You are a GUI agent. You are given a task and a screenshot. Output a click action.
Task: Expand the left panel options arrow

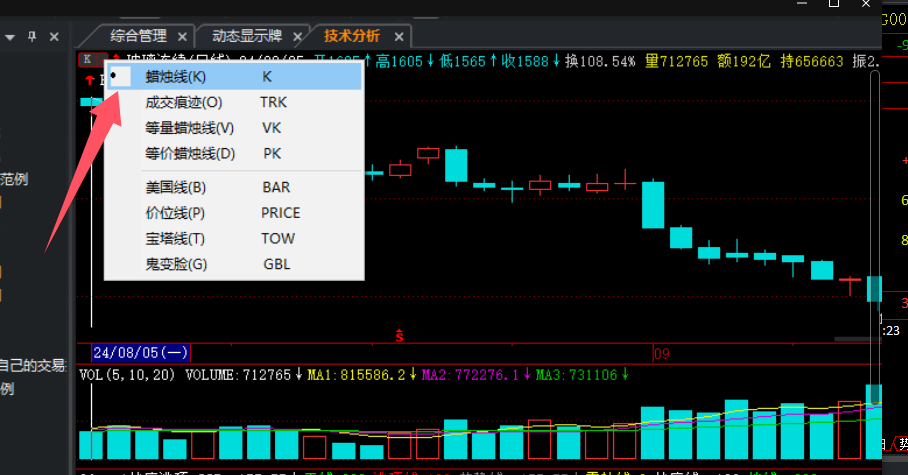(x=10, y=37)
